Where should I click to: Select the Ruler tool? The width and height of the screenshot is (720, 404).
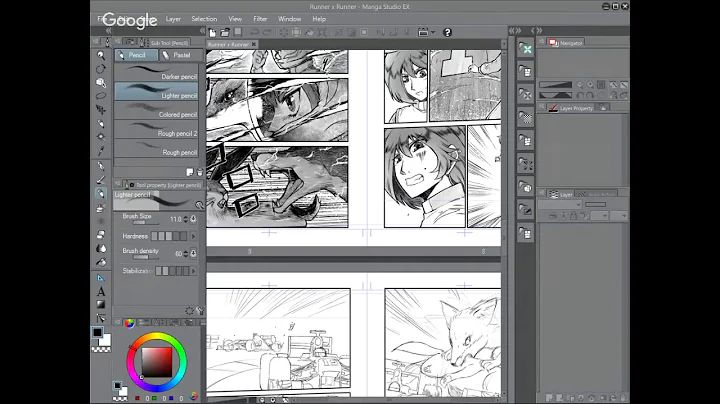click(x=101, y=278)
